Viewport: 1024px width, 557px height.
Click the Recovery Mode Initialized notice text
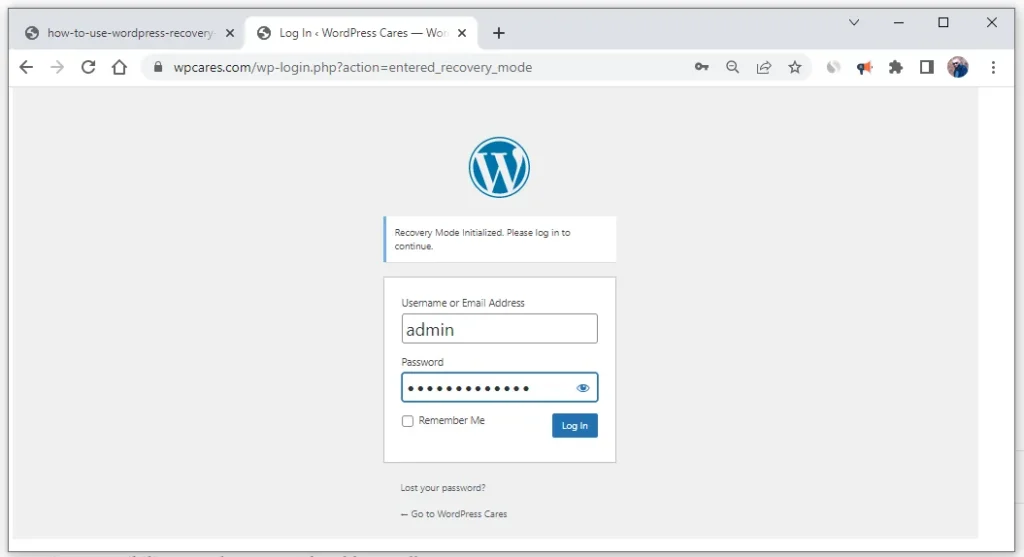482,239
